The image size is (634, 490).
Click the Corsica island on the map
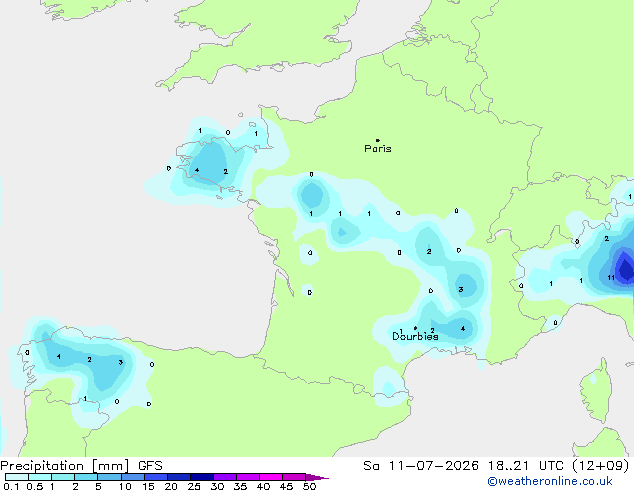point(596,390)
